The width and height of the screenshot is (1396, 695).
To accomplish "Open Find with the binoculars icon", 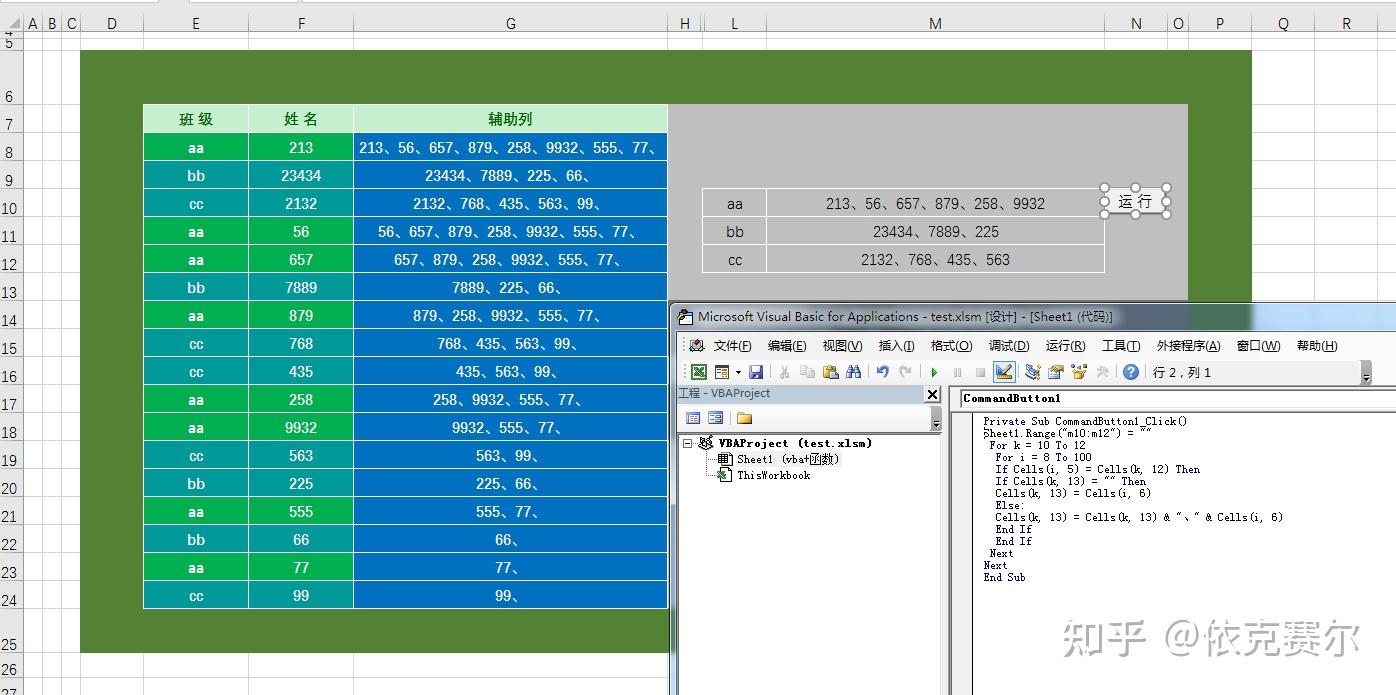I will point(853,372).
